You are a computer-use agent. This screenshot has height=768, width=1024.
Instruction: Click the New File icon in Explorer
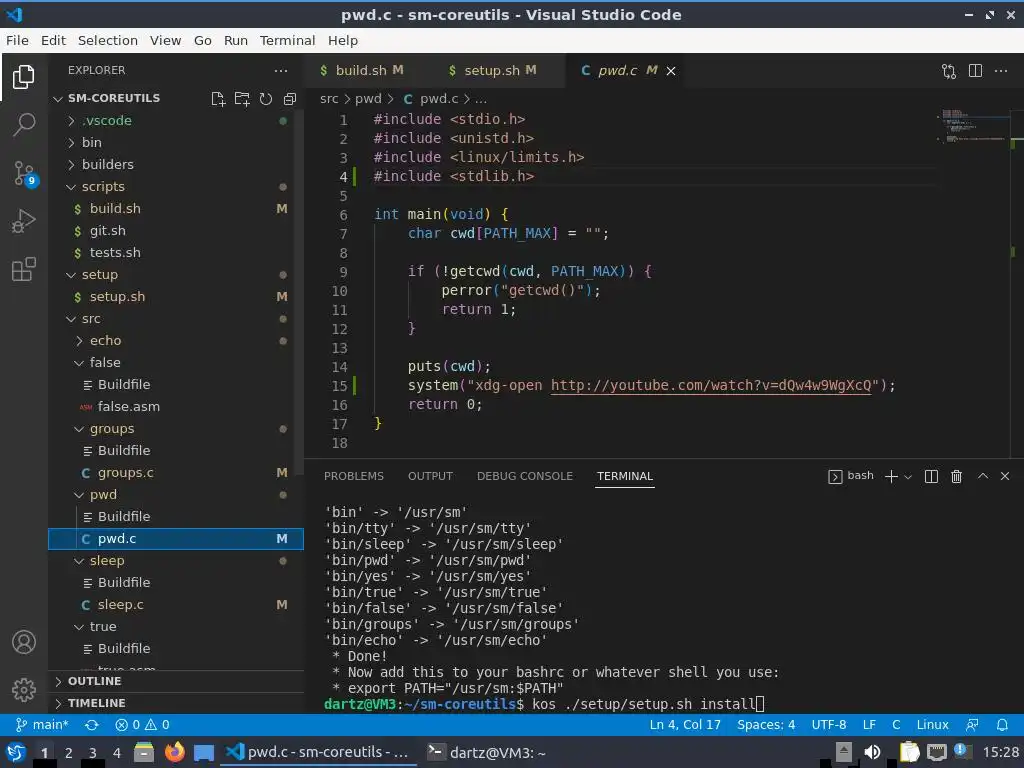[218, 99]
